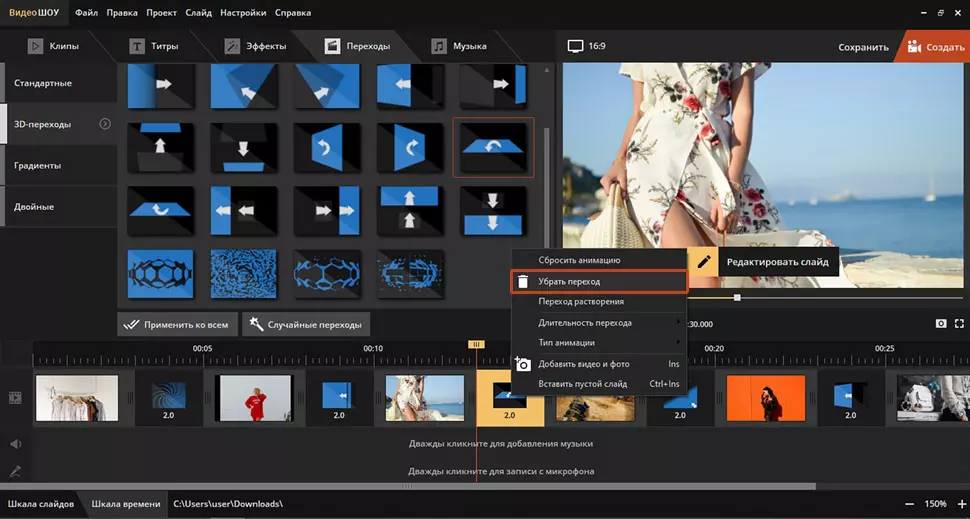Image resolution: width=970 pixels, height=519 pixels.
Task: Switch to the Шкала времени view
Action: tap(125, 504)
